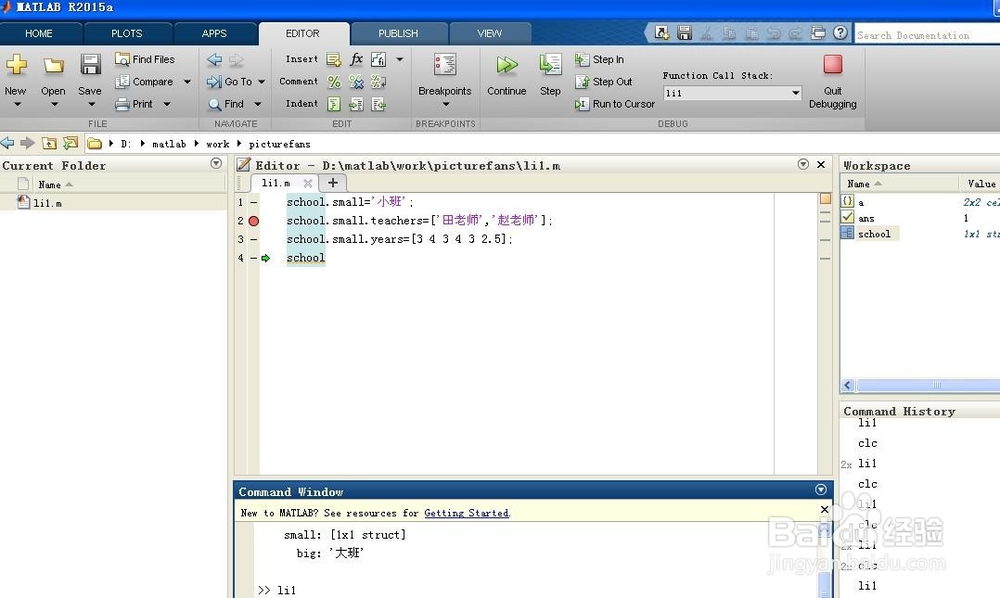Image resolution: width=1000 pixels, height=598 pixels.
Task: Click the Find Files button
Action: (x=145, y=59)
